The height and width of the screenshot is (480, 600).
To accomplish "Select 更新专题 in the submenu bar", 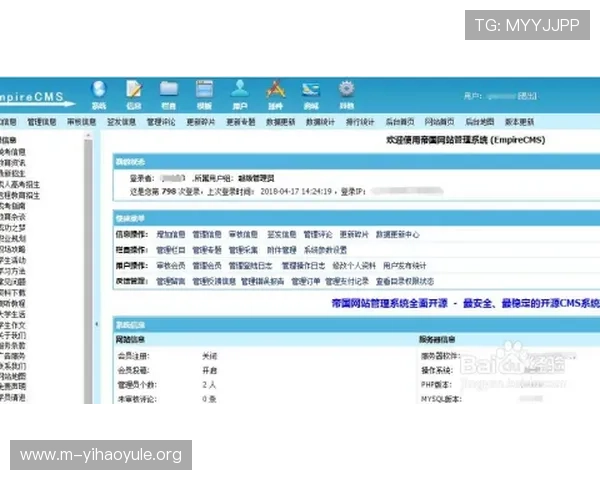I will coord(241,122).
